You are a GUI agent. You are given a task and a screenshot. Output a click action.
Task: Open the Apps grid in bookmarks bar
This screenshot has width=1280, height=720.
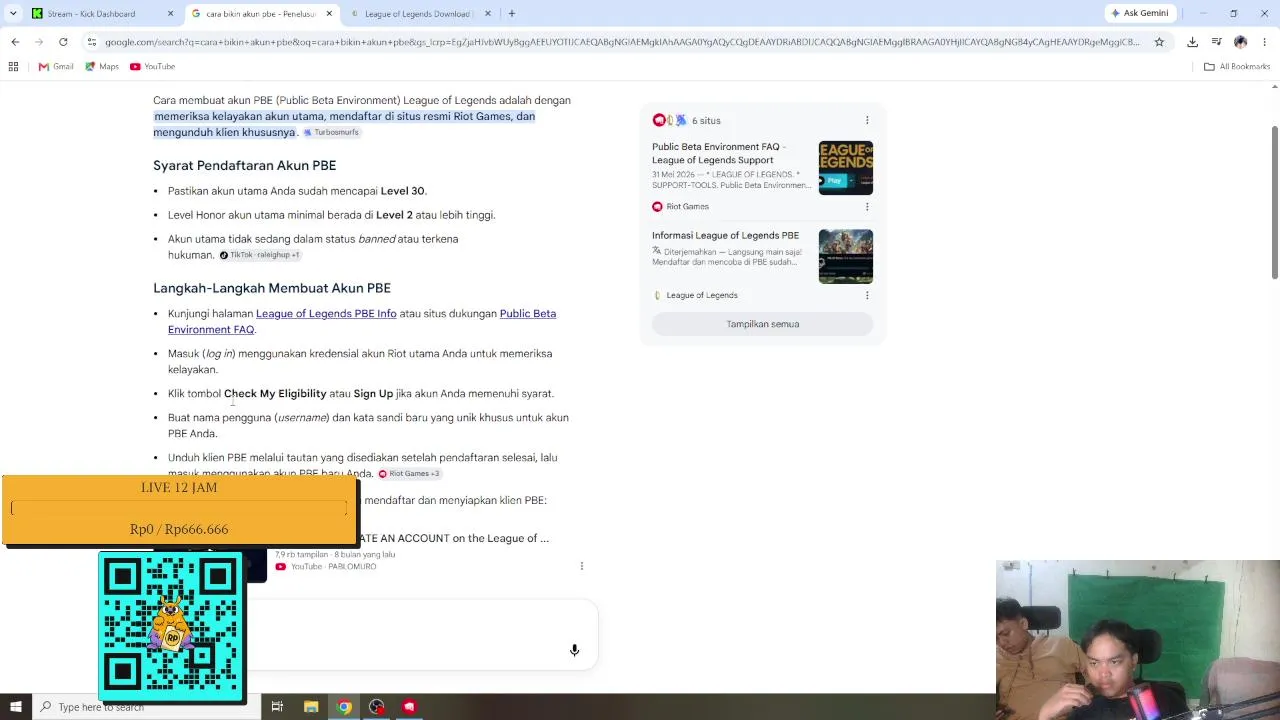pyautogui.click(x=13, y=67)
